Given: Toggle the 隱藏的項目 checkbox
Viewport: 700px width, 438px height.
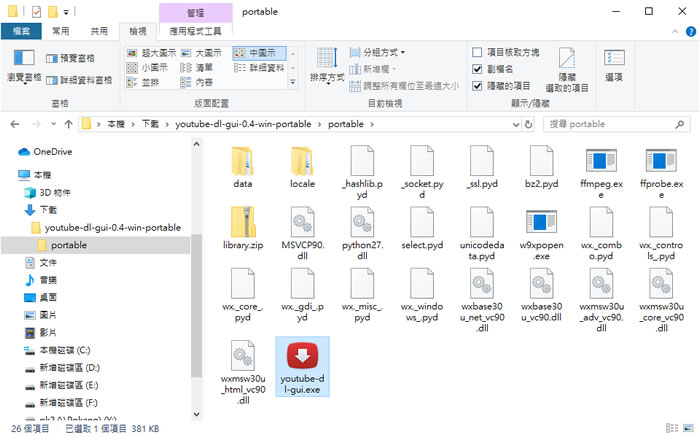Looking at the screenshot, I should point(477,86).
